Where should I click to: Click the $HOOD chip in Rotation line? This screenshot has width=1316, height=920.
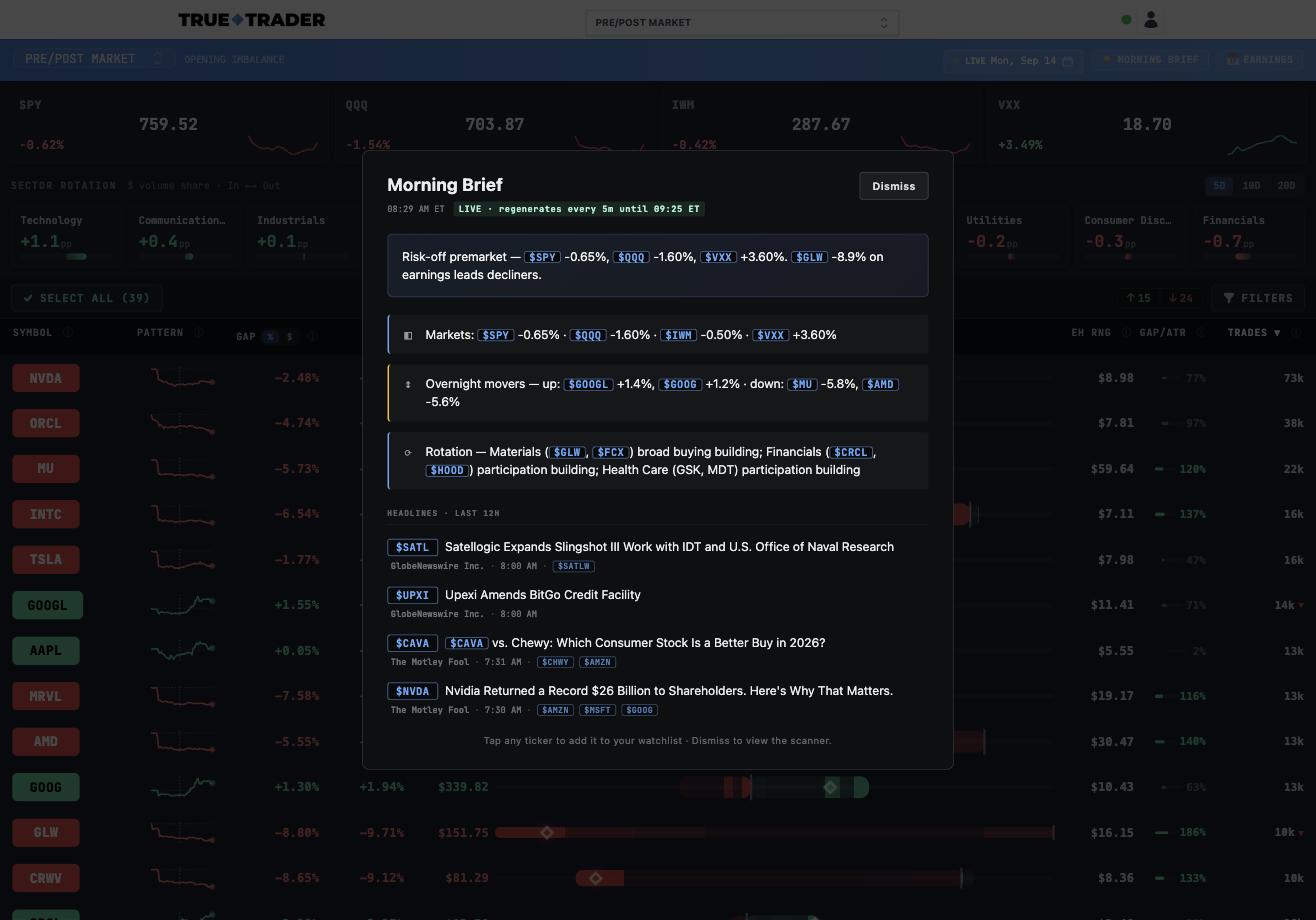point(447,470)
